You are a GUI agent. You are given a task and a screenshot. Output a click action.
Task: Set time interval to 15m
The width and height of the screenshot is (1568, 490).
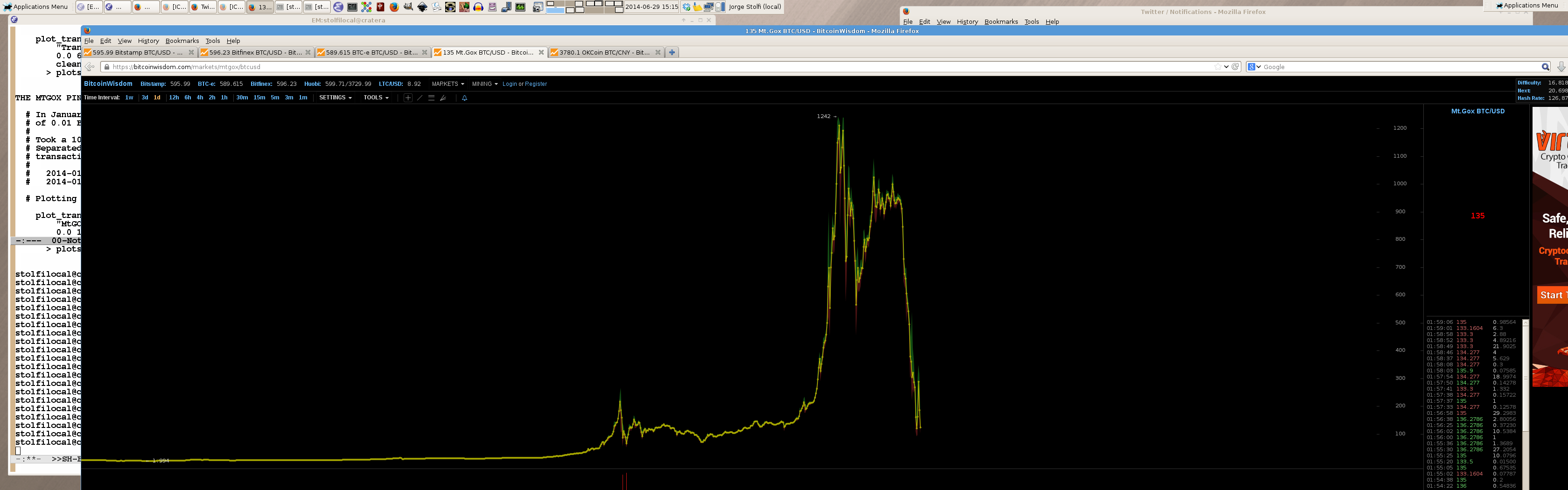pyautogui.click(x=259, y=98)
